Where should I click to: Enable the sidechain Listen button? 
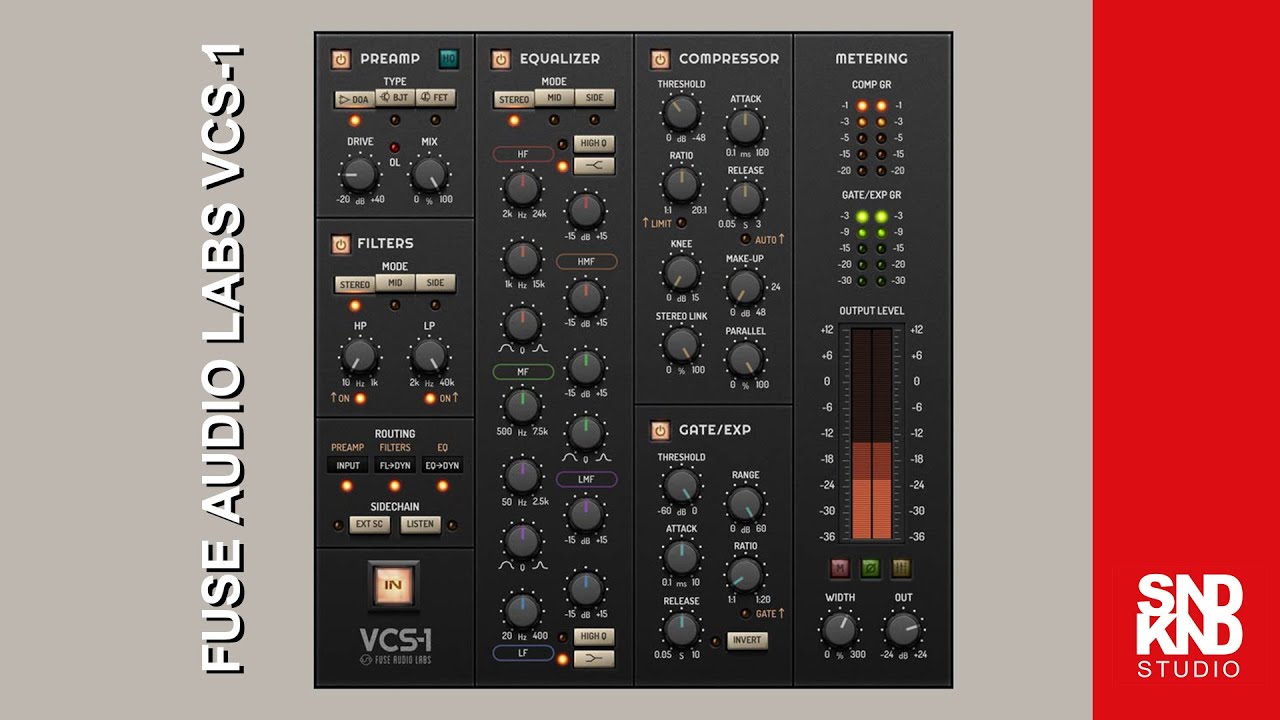(x=421, y=524)
